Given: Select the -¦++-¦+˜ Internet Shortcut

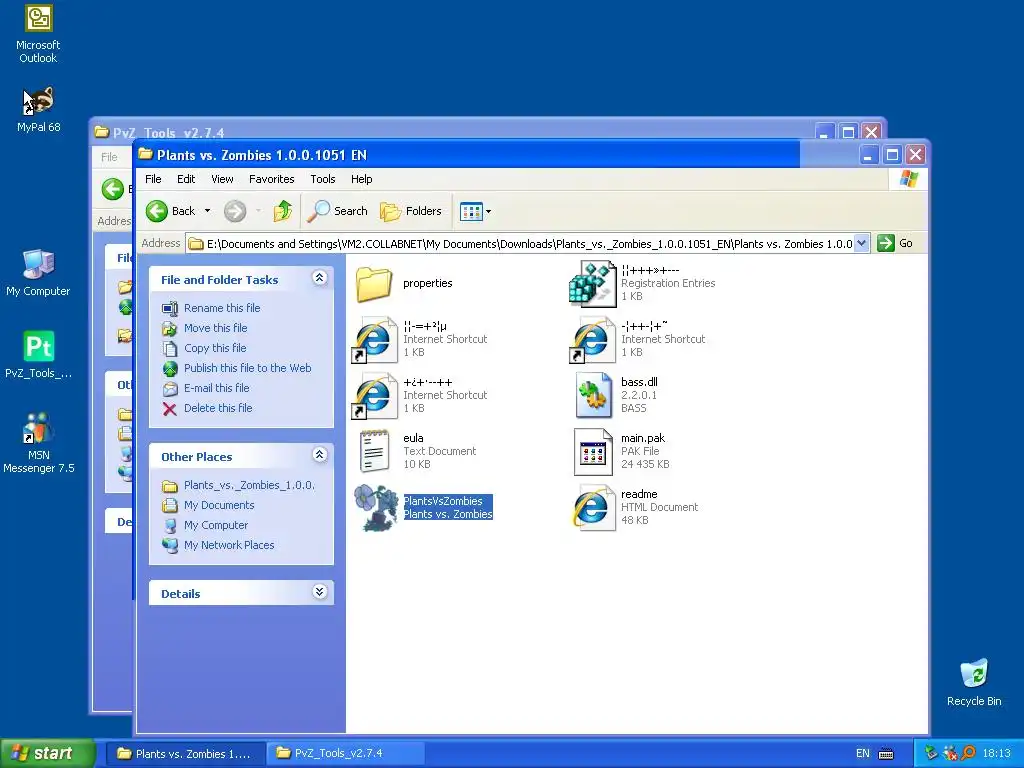Looking at the screenshot, I should coord(592,340).
